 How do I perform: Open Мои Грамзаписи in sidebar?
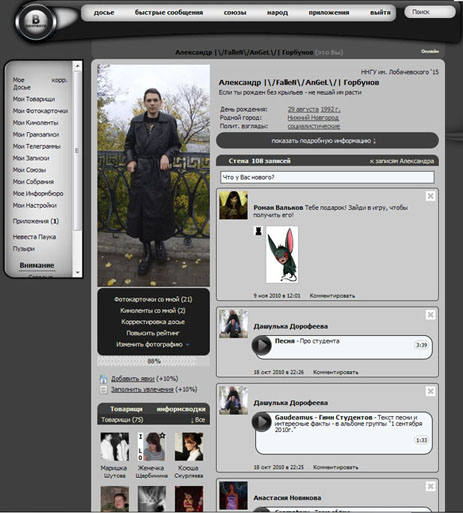point(36,135)
